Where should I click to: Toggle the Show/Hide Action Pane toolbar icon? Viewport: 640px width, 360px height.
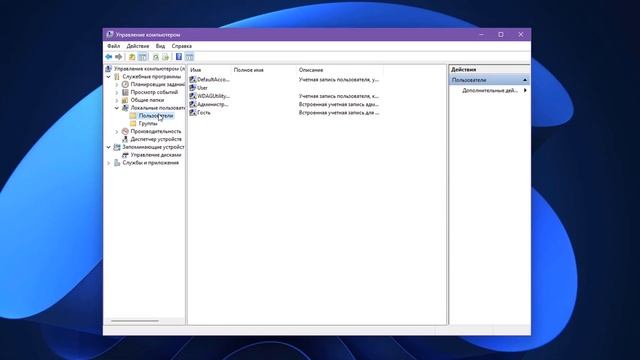pos(189,57)
